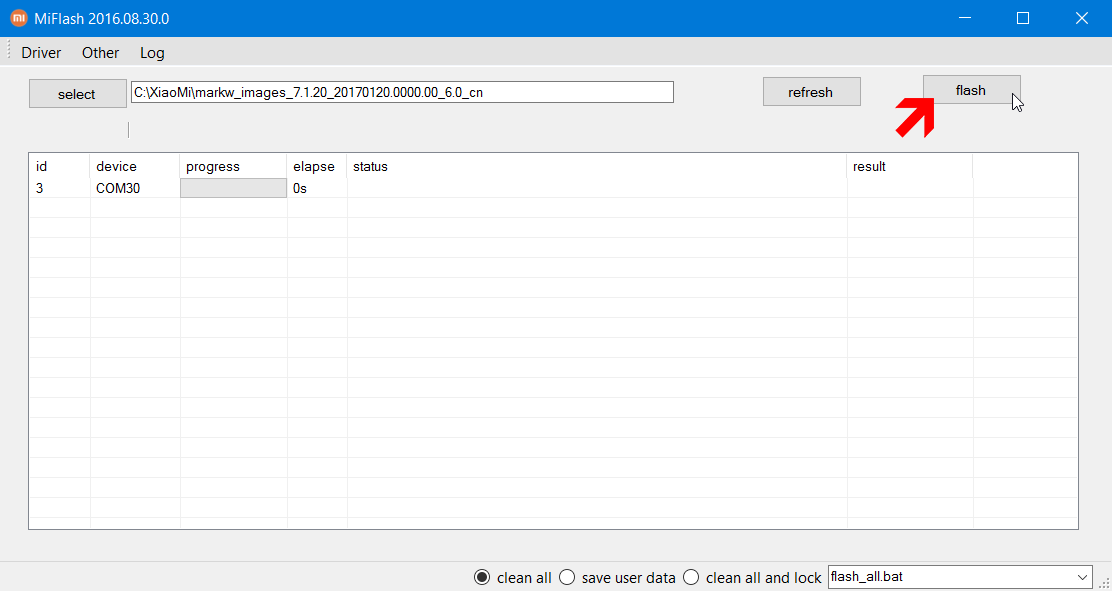Click the window resize grip at bottom corner
The width and height of the screenshot is (1112, 591).
1103,582
